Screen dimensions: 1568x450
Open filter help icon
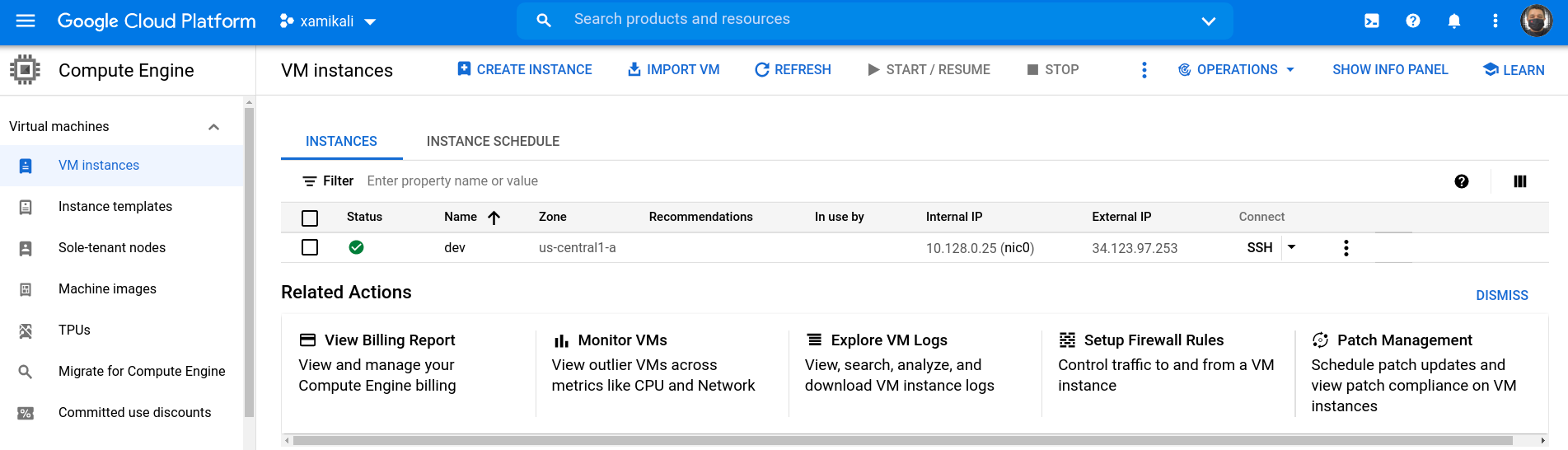pos(1462,181)
